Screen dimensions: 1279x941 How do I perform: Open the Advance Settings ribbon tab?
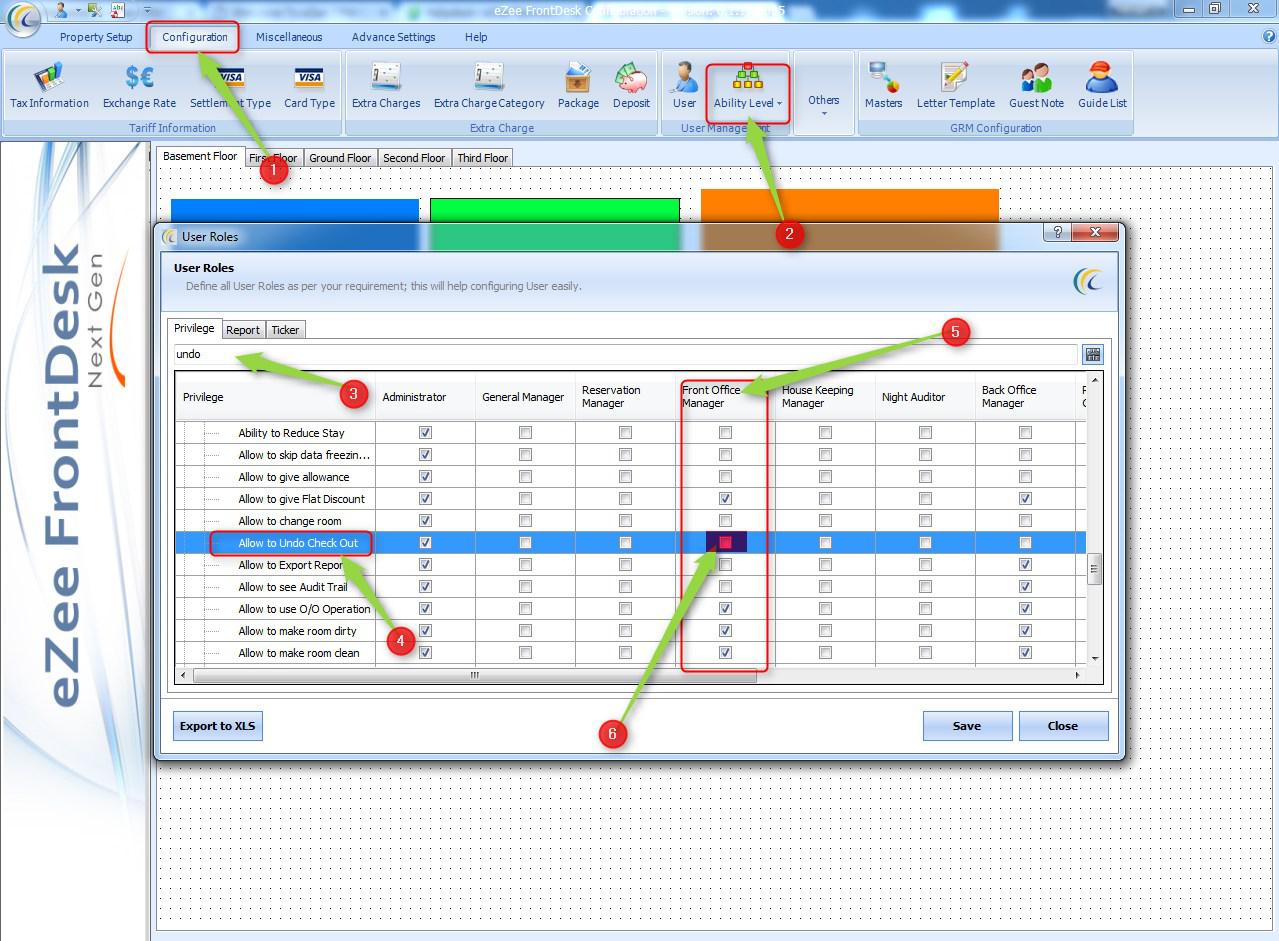click(393, 37)
